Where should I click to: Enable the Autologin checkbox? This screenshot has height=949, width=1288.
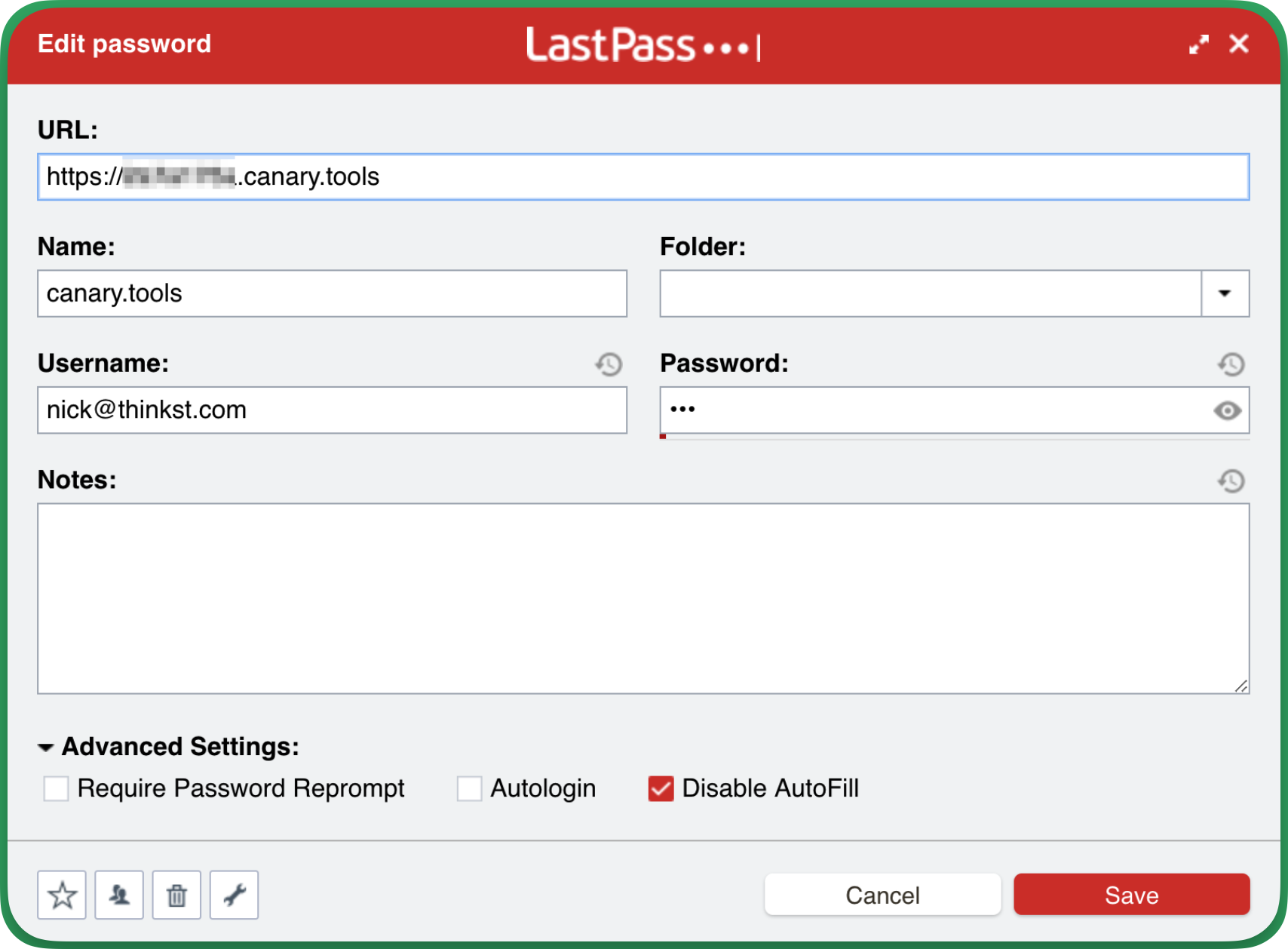pyautogui.click(x=469, y=788)
